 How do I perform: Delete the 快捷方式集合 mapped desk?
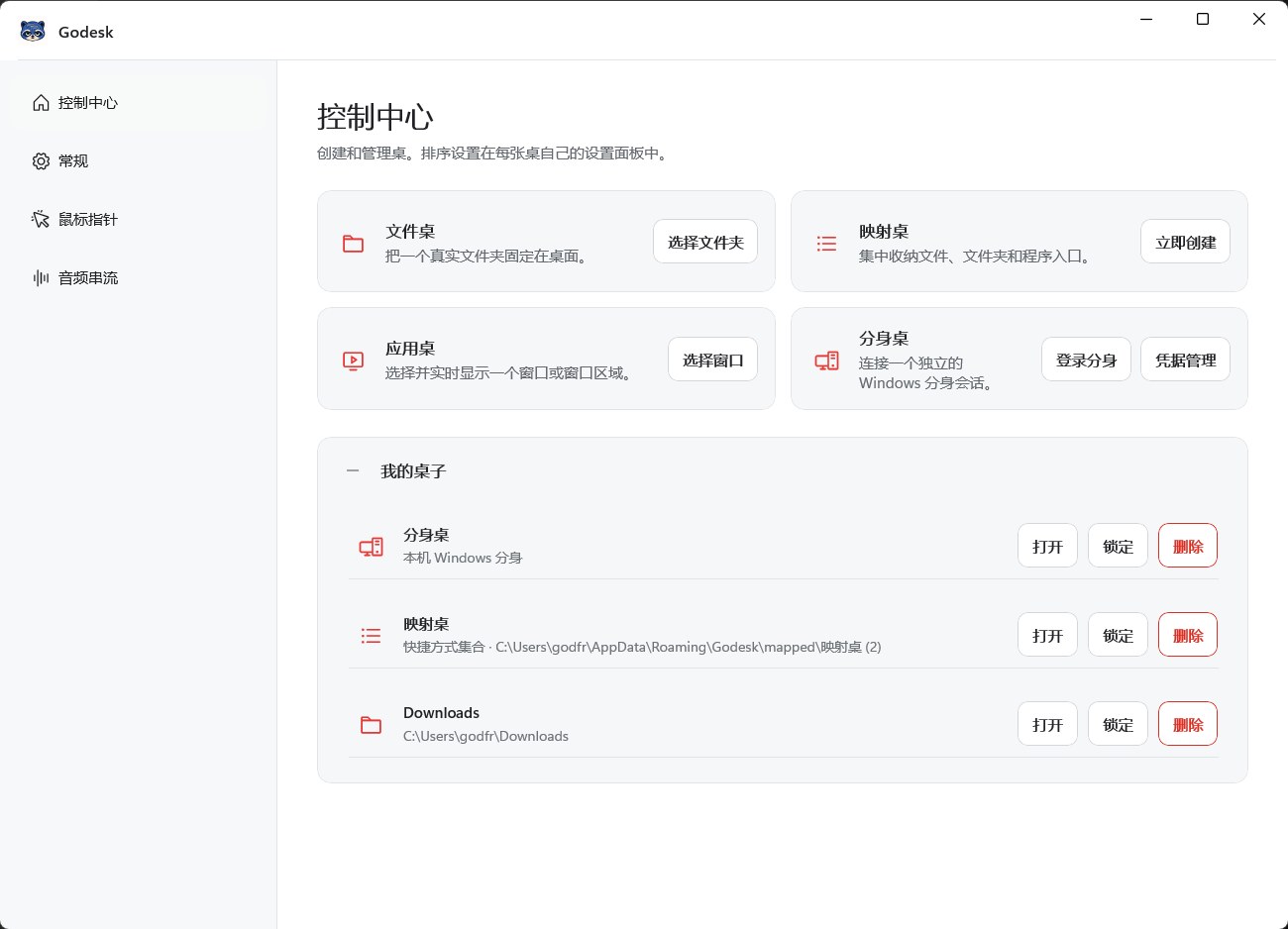(x=1188, y=635)
